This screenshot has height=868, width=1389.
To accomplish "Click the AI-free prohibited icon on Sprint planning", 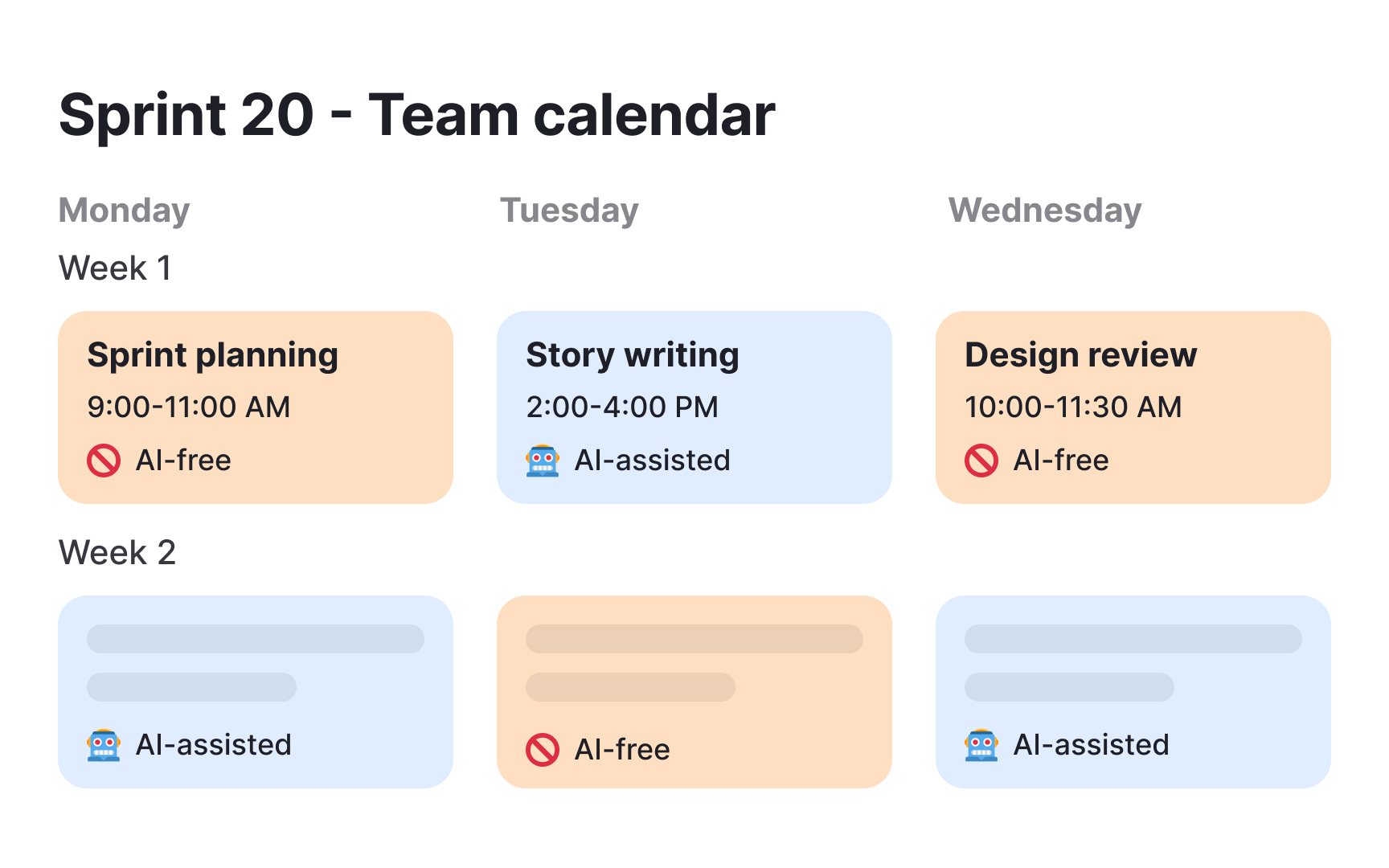I will [x=104, y=461].
